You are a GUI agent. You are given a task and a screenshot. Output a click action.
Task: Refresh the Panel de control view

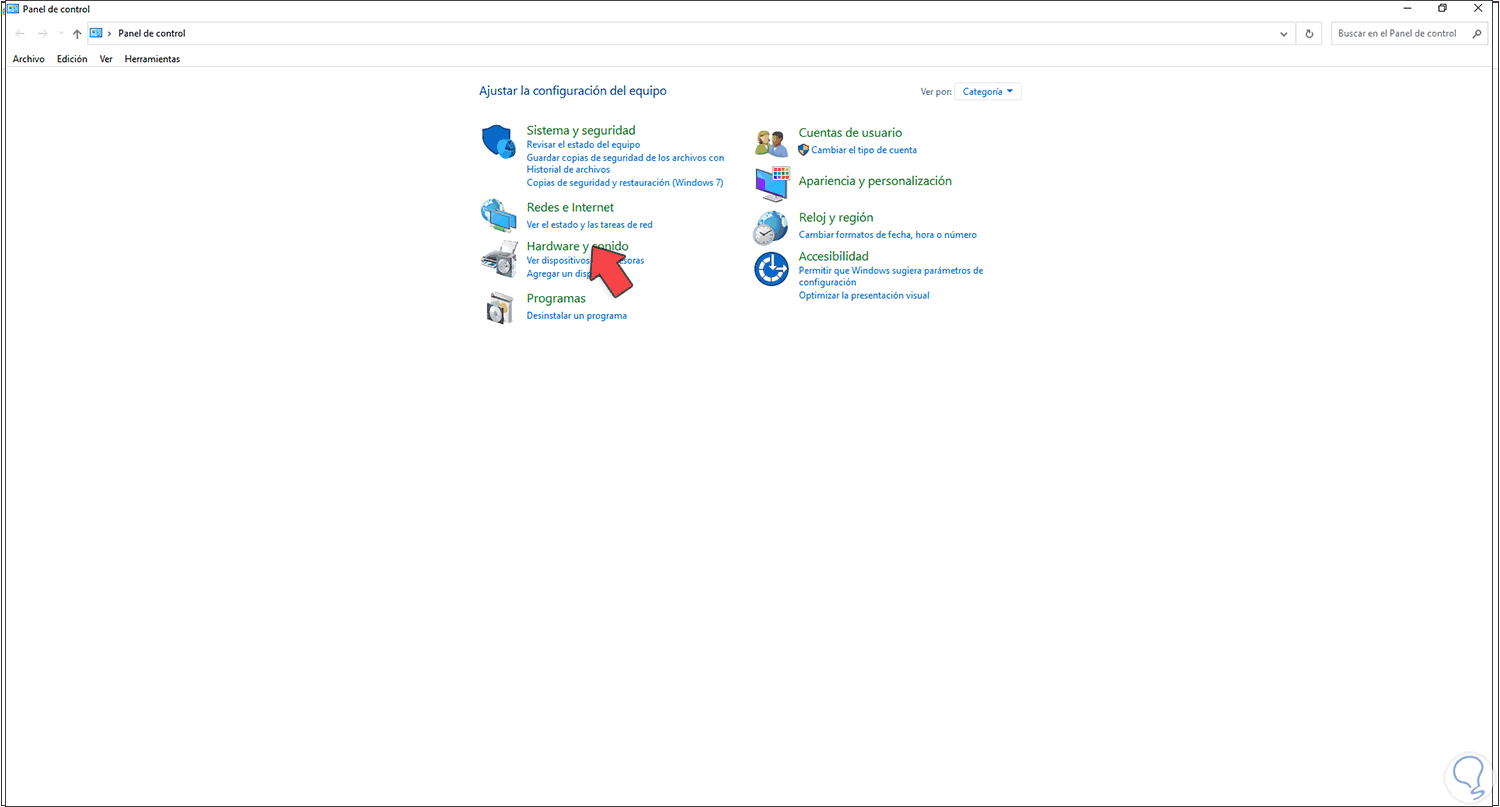(x=1310, y=33)
